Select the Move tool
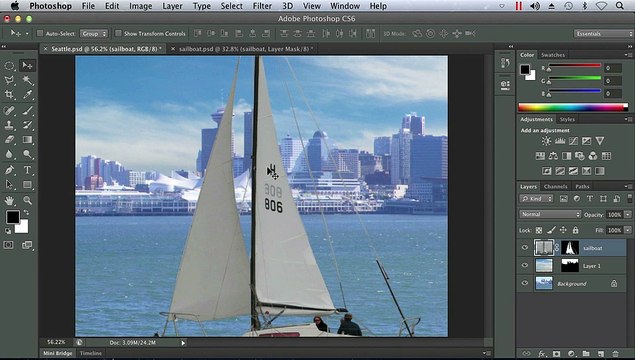The width and height of the screenshot is (635, 360). [27, 66]
